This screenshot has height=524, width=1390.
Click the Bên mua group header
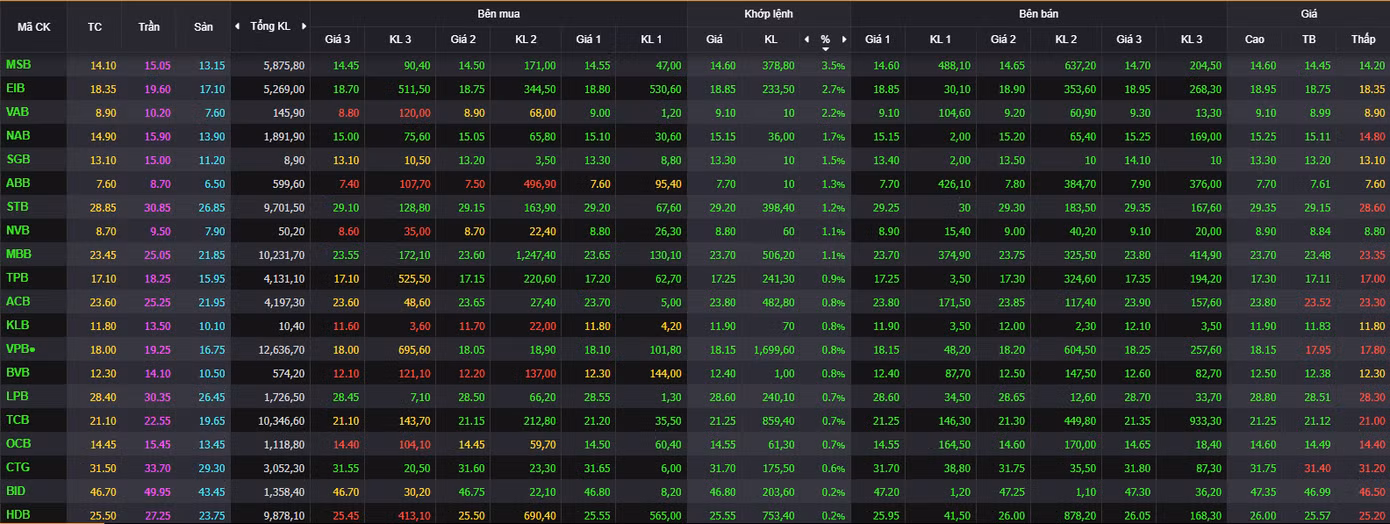pyautogui.click(x=498, y=14)
